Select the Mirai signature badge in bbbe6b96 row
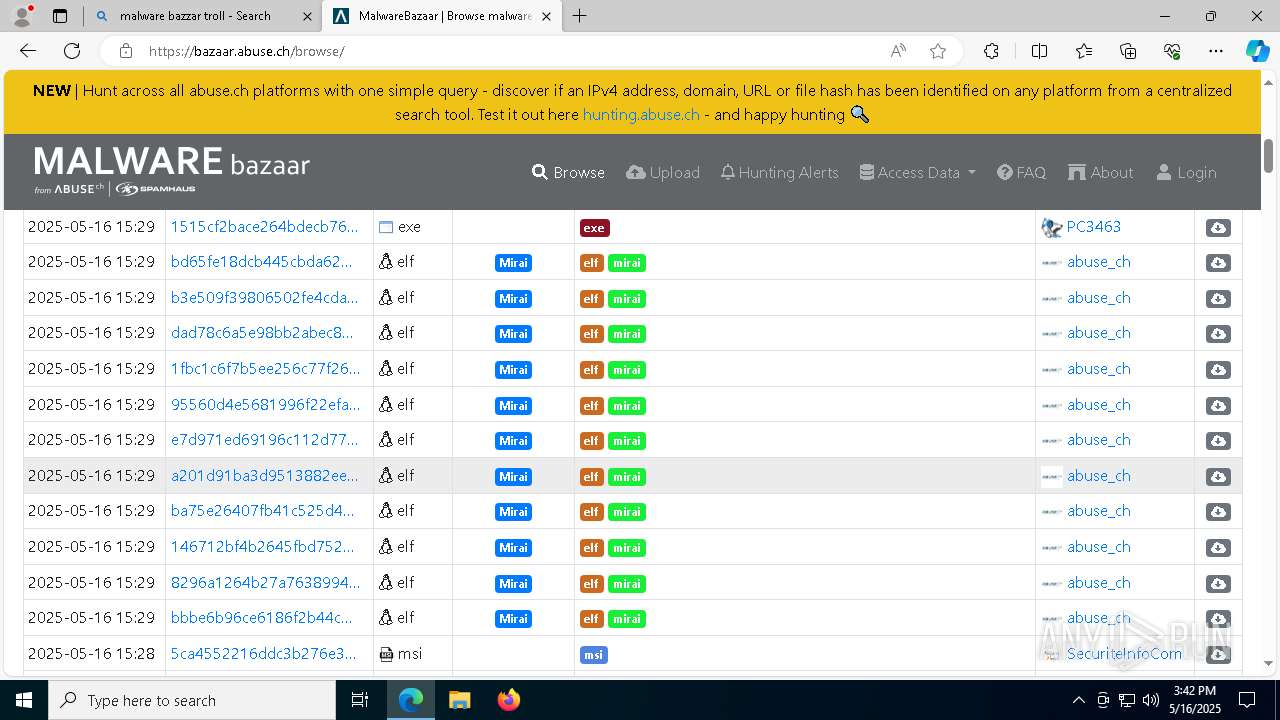This screenshot has height=720, width=1280. (x=513, y=619)
